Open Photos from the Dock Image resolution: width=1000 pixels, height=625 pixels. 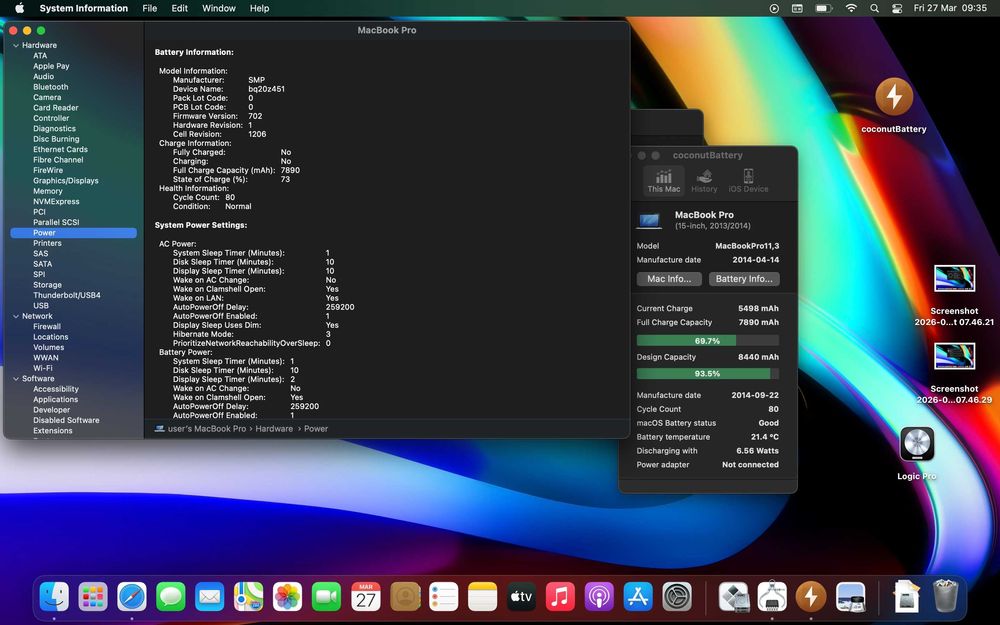click(x=288, y=597)
